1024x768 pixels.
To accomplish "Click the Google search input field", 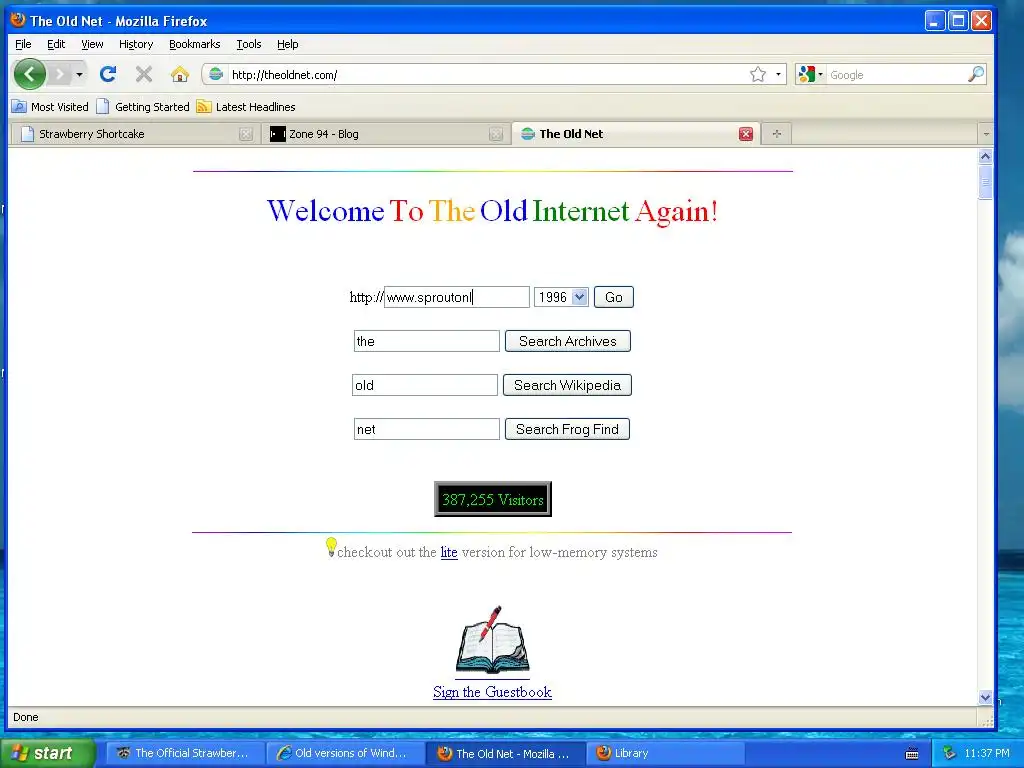I will [896, 75].
